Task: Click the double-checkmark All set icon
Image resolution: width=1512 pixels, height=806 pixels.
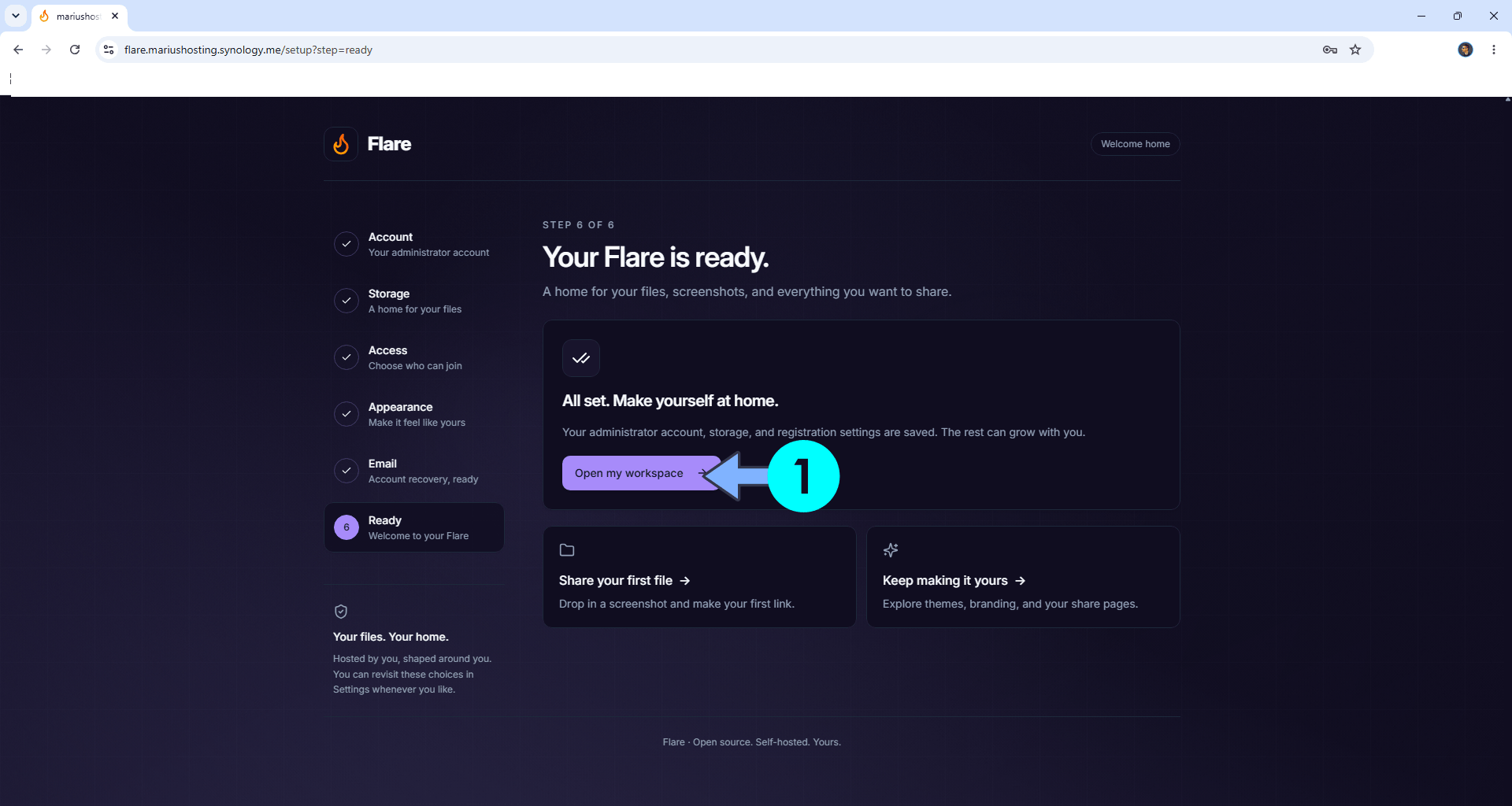Action: pyautogui.click(x=581, y=358)
